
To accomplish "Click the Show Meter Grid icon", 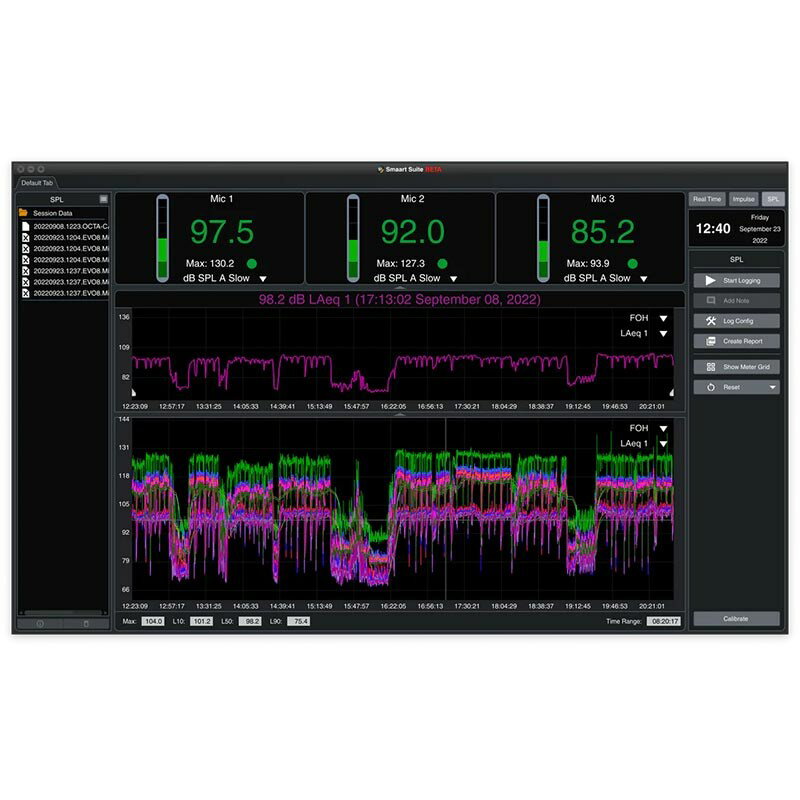I will click(x=711, y=367).
